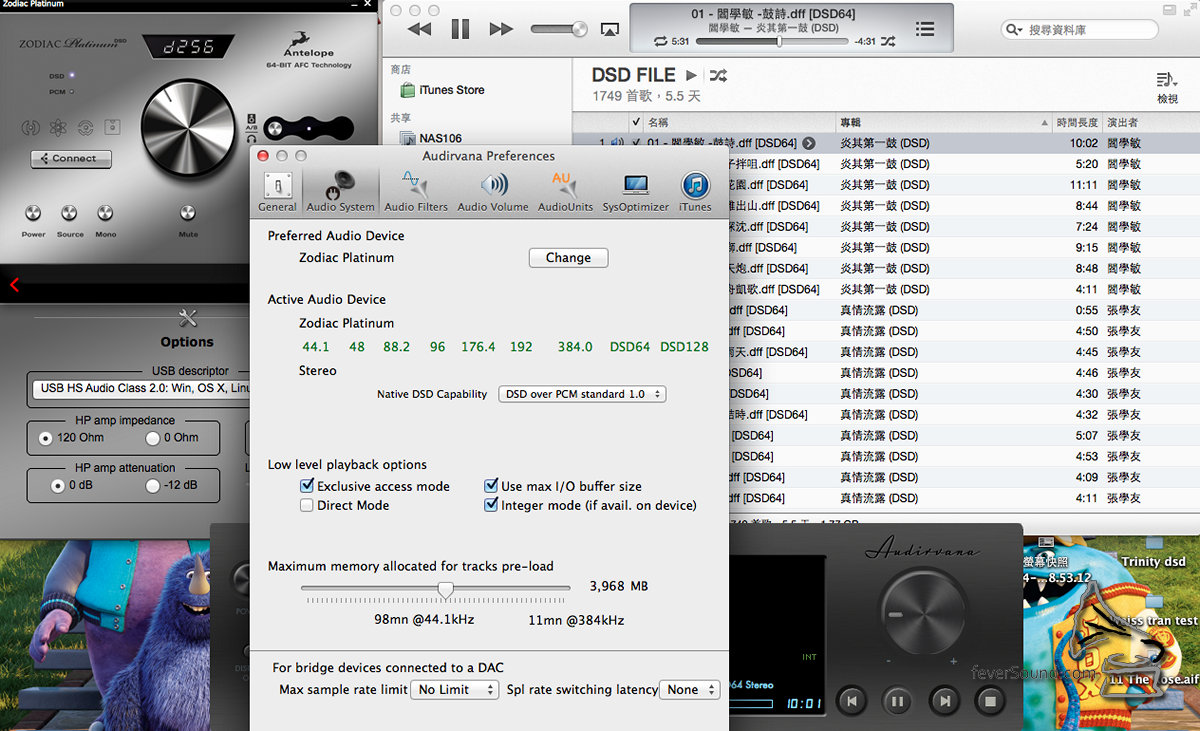Skip to next track in iTunes toolbar
Screen dimensions: 1200x731
tap(501, 29)
